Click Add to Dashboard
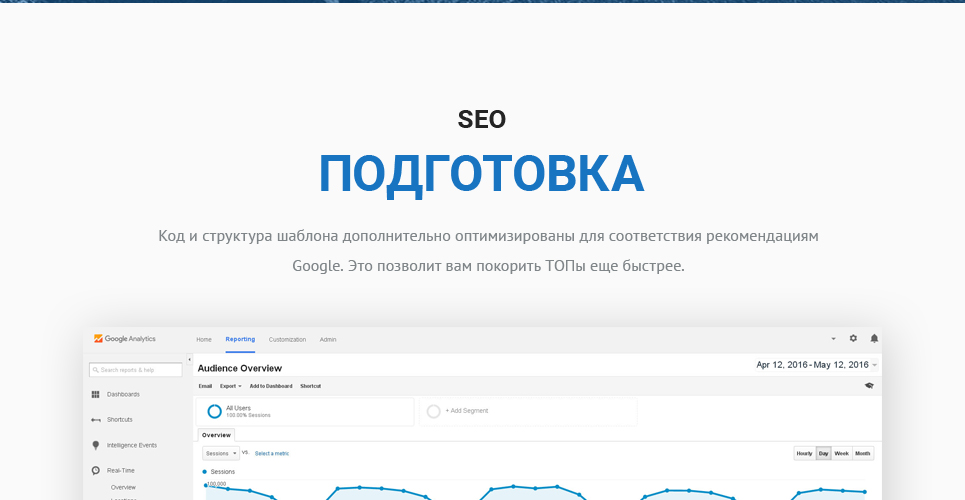 [271, 386]
